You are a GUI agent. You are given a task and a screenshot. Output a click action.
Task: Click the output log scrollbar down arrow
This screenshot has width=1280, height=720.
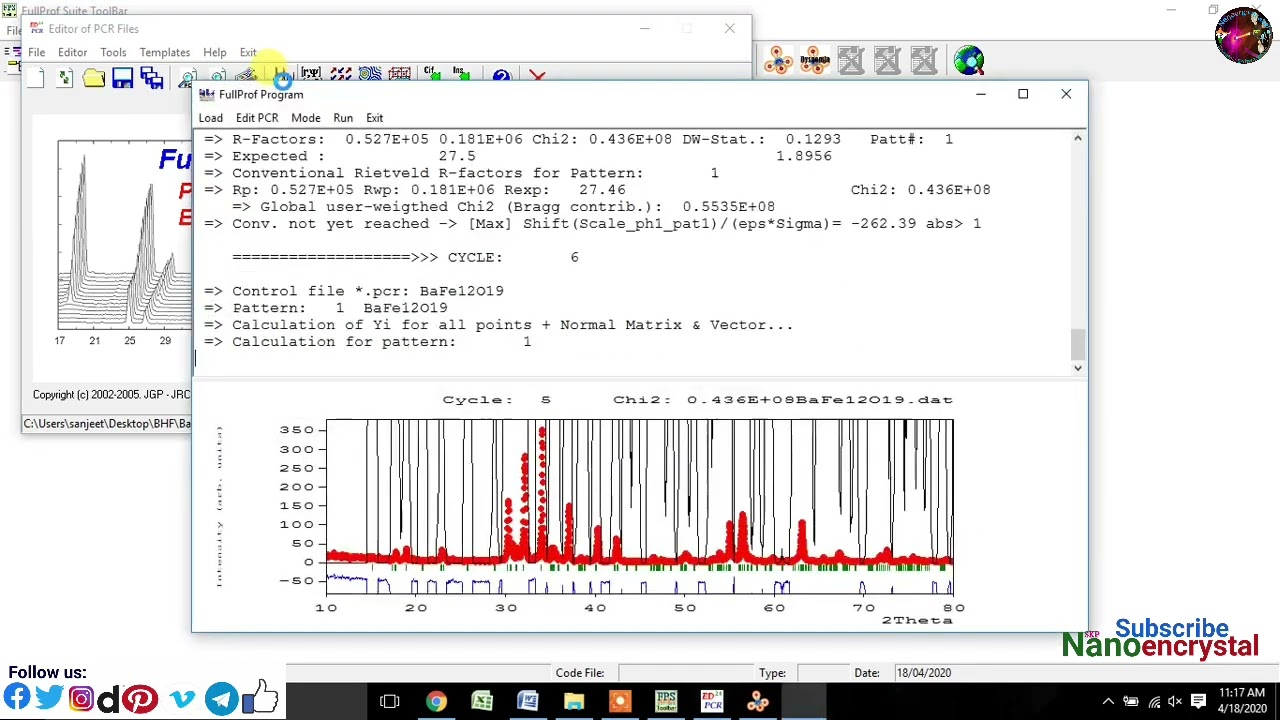click(x=1077, y=368)
